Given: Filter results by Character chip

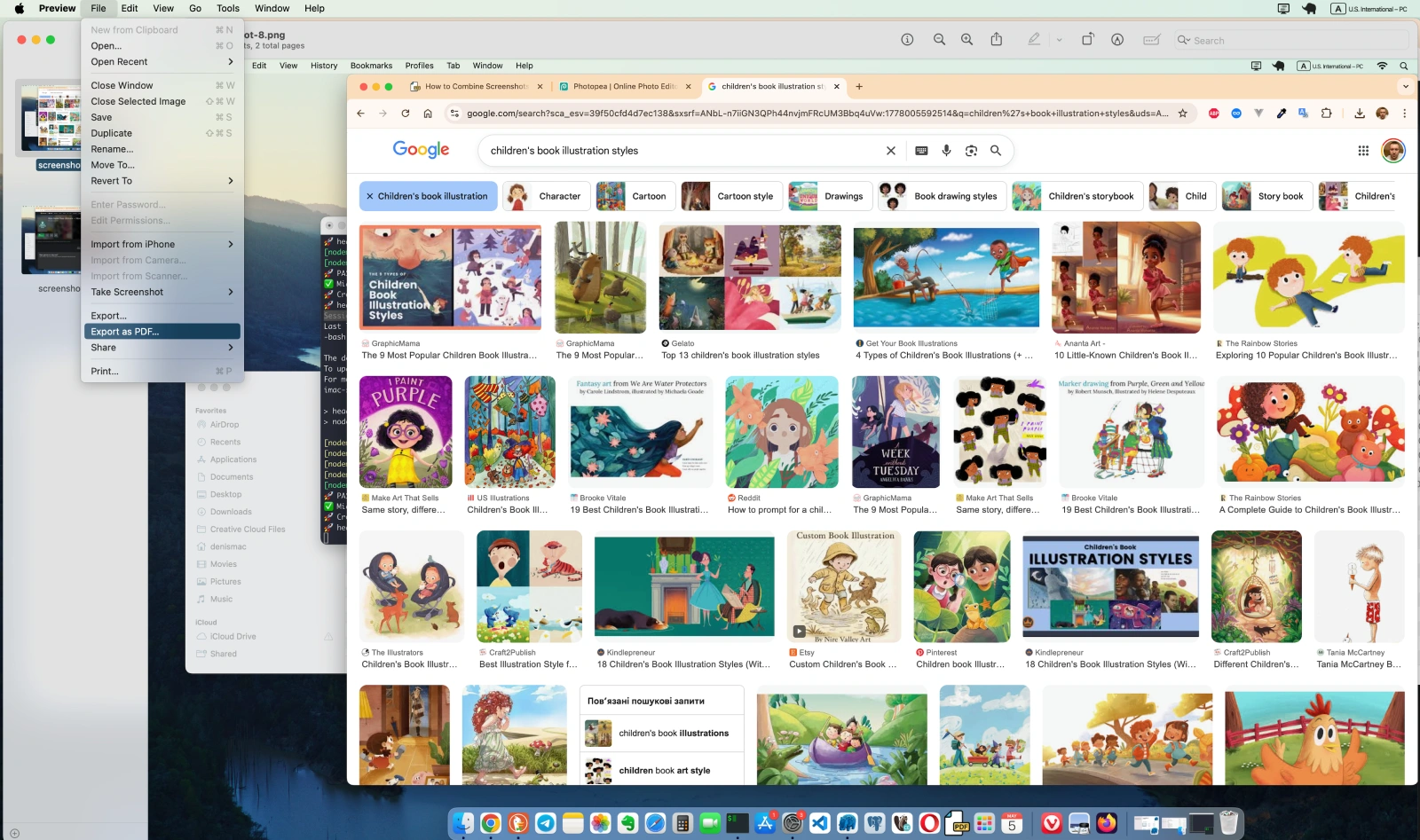Looking at the screenshot, I should click(547, 196).
